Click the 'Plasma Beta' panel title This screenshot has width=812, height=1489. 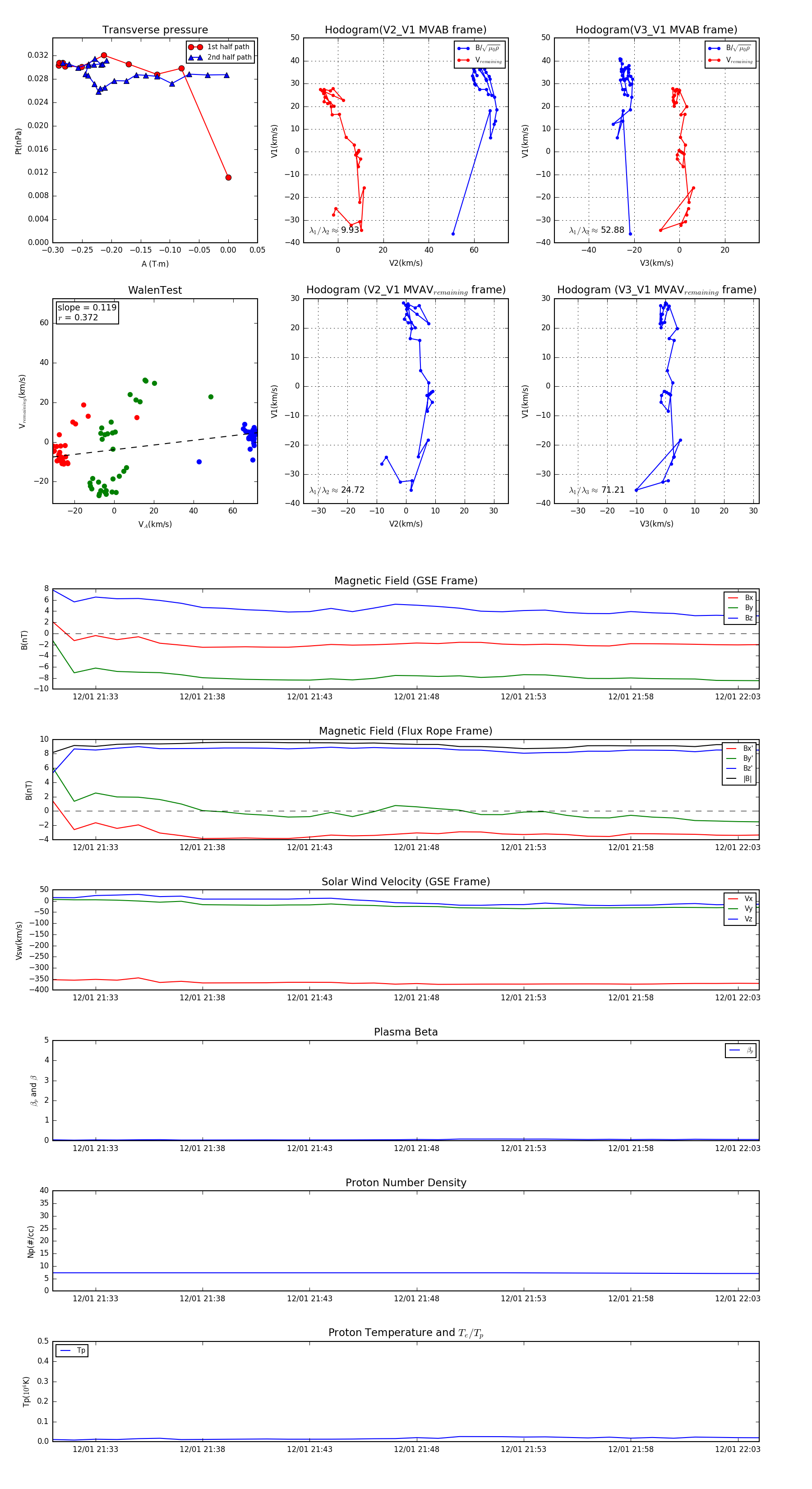406,1032
